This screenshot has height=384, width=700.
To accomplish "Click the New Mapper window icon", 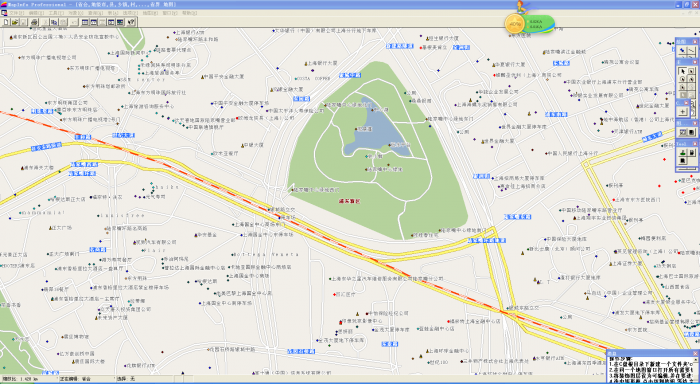I will pos(94,22).
